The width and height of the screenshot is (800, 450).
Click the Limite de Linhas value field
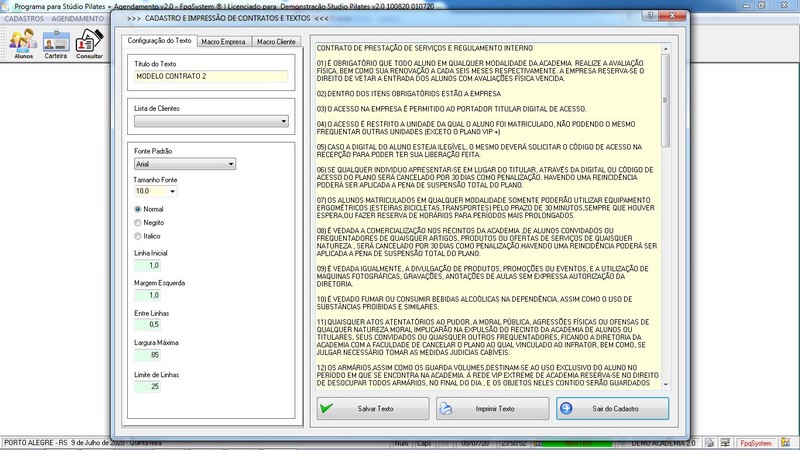tap(147, 387)
